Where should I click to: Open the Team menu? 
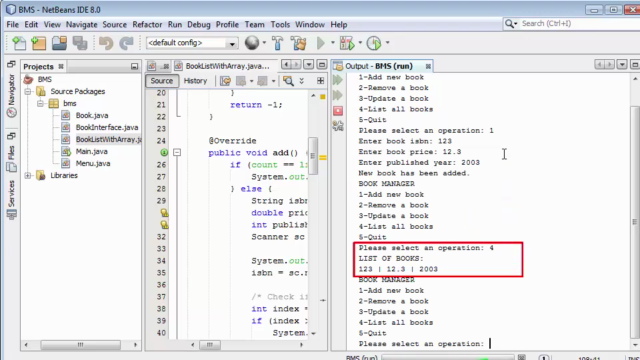click(254, 24)
